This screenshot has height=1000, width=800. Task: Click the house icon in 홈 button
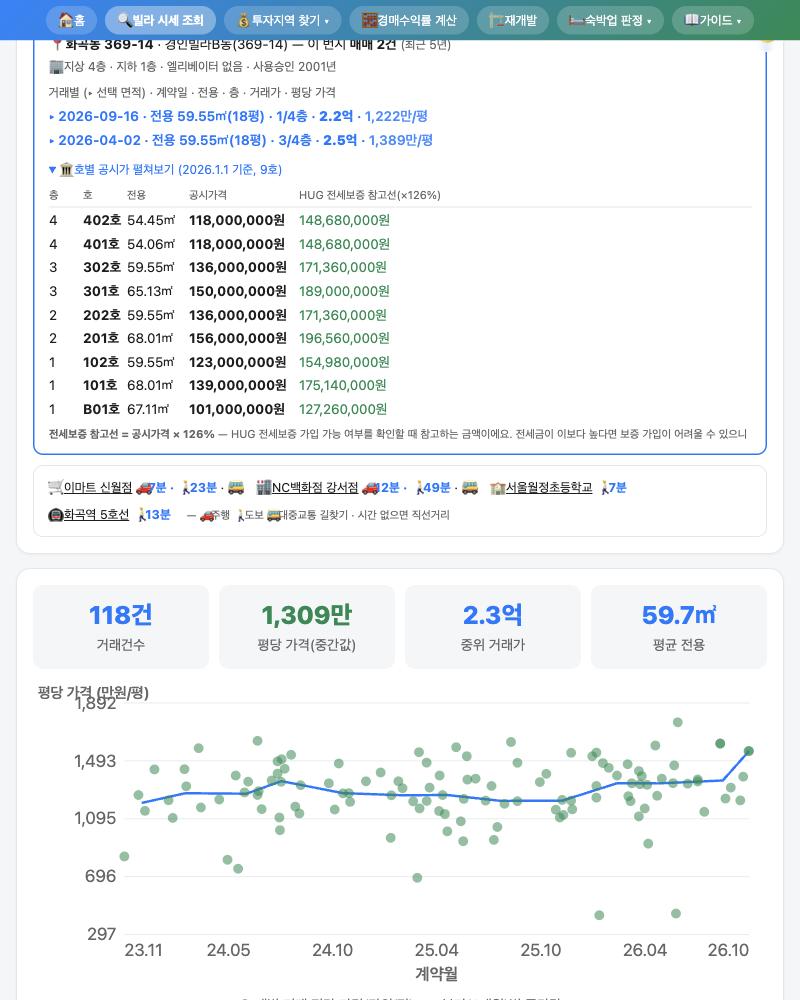coord(66,20)
